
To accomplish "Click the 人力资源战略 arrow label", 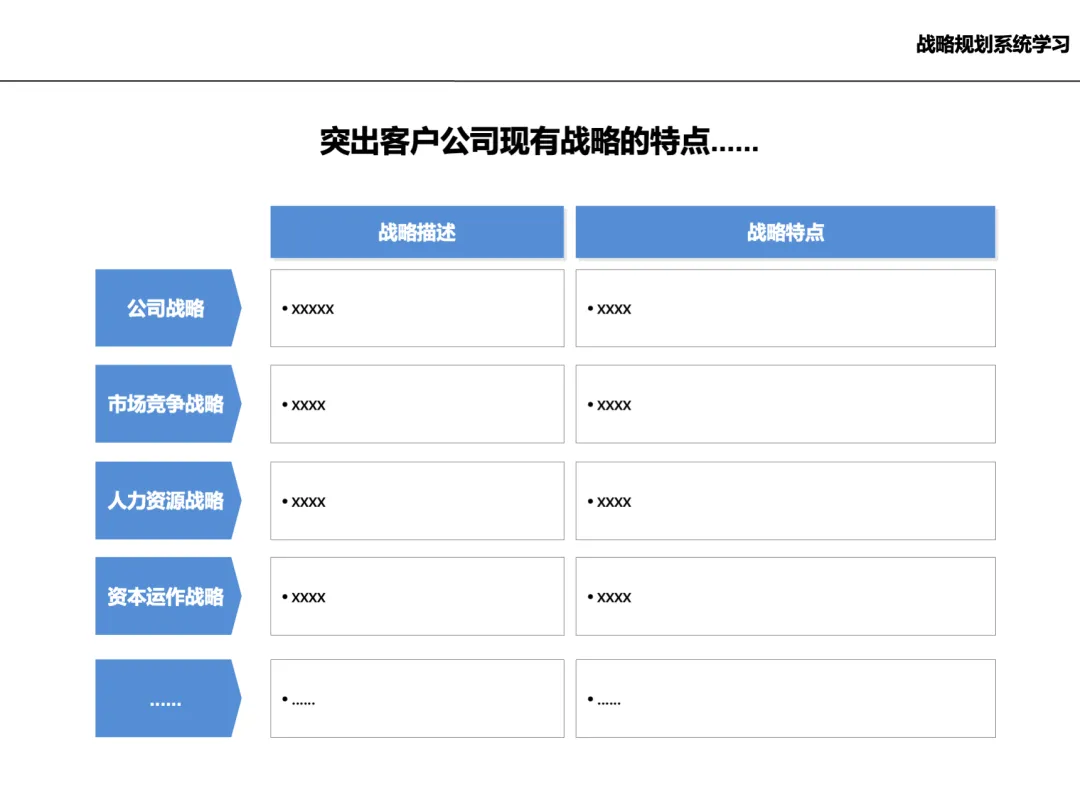I will click(168, 500).
